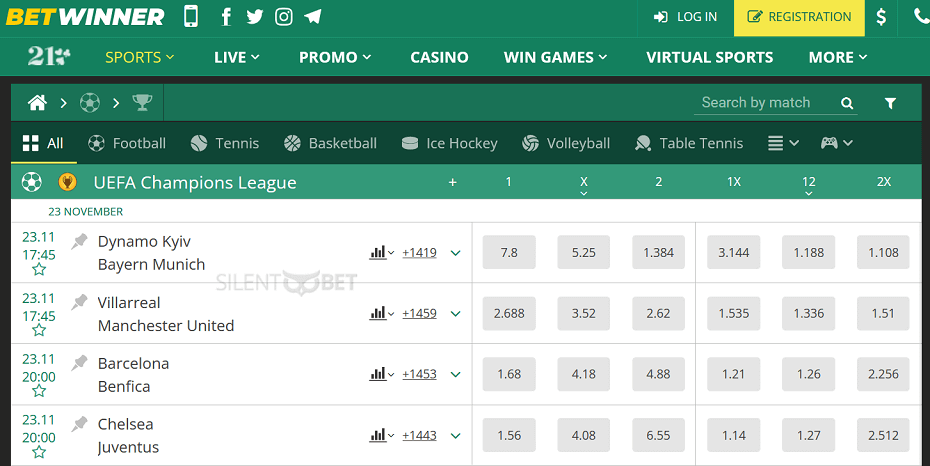Open the SPORTS dropdown menu
The width and height of the screenshot is (930, 466).
tap(139, 57)
